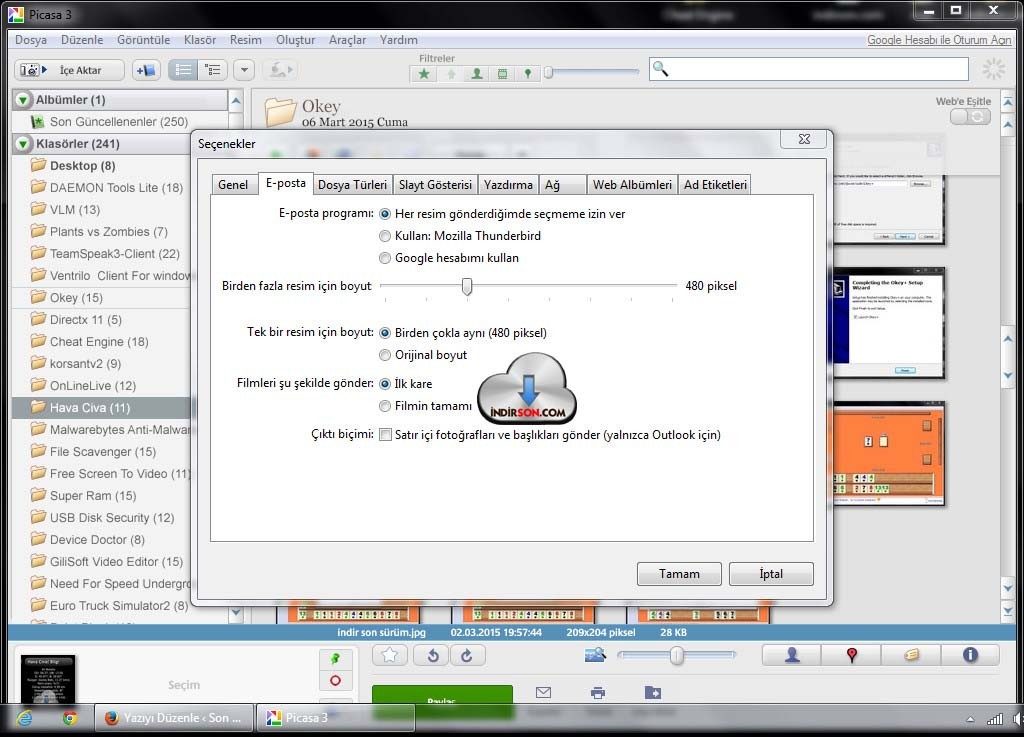Switch to flat folder list view
1024x737 pixels.
click(x=184, y=70)
